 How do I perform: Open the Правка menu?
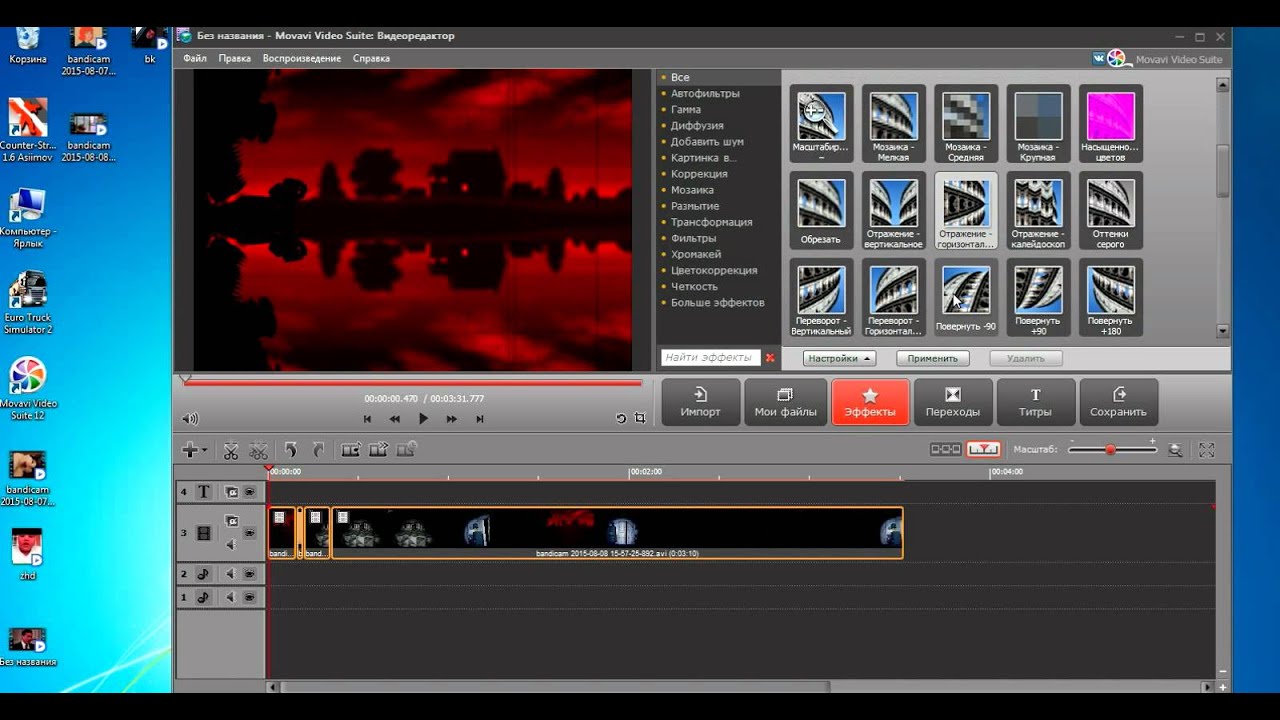(x=235, y=58)
